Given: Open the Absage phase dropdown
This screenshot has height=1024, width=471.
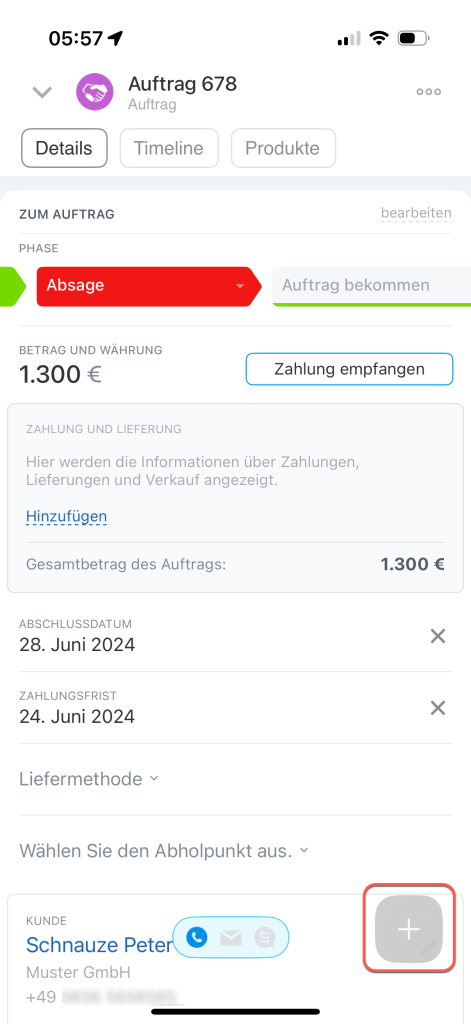Looking at the screenshot, I should tap(149, 286).
